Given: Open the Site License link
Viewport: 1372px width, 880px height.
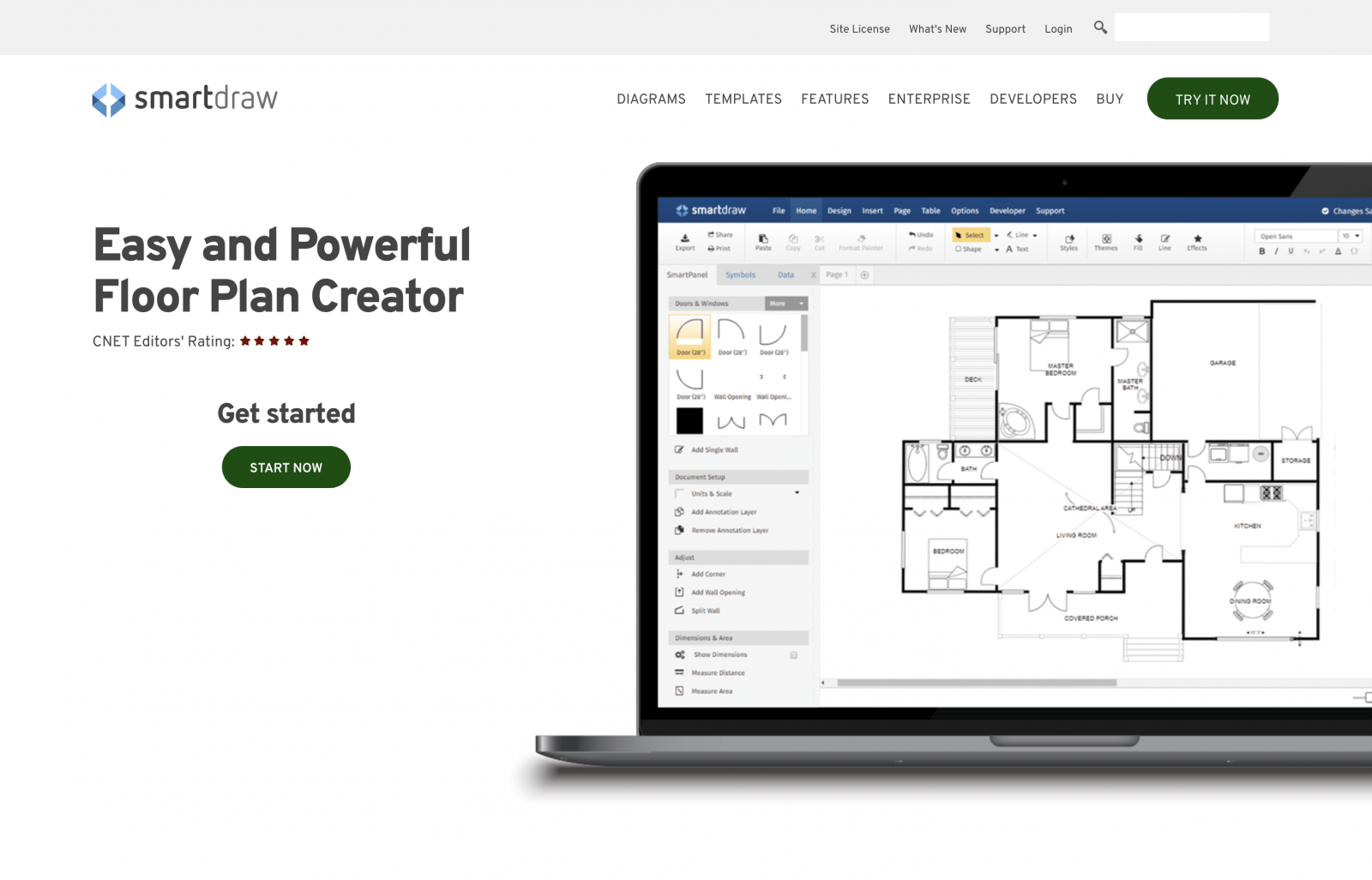Looking at the screenshot, I should click(859, 29).
